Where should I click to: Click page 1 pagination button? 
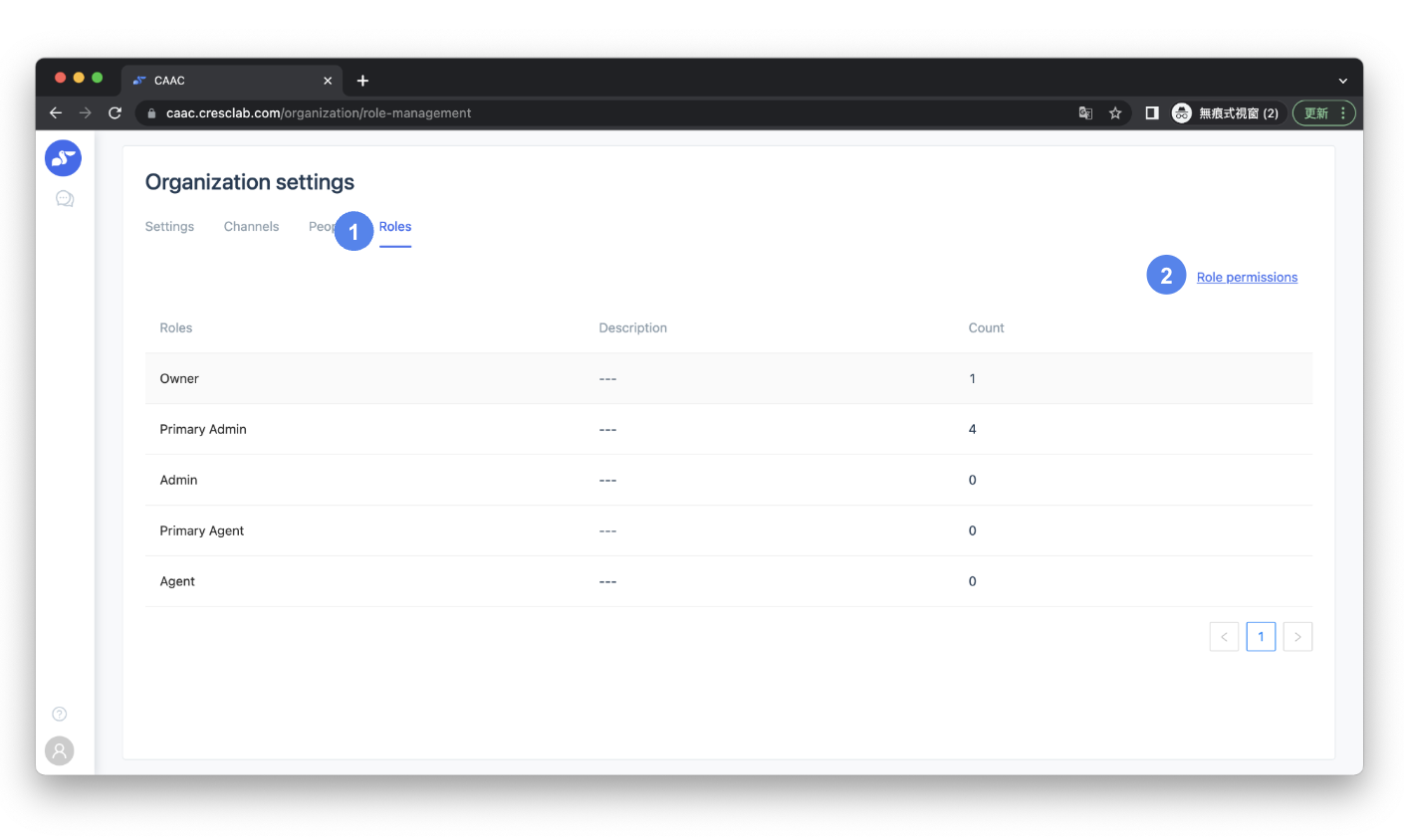click(1261, 637)
